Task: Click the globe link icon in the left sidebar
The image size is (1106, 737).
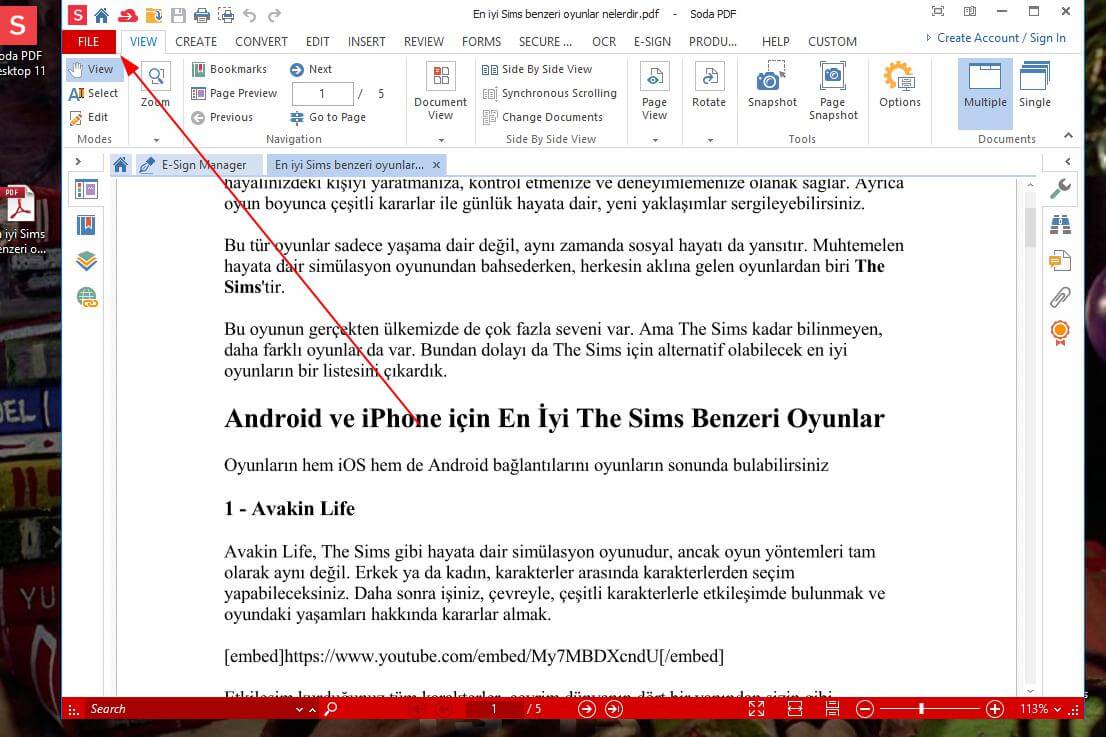Action: pyautogui.click(x=87, y=298)
